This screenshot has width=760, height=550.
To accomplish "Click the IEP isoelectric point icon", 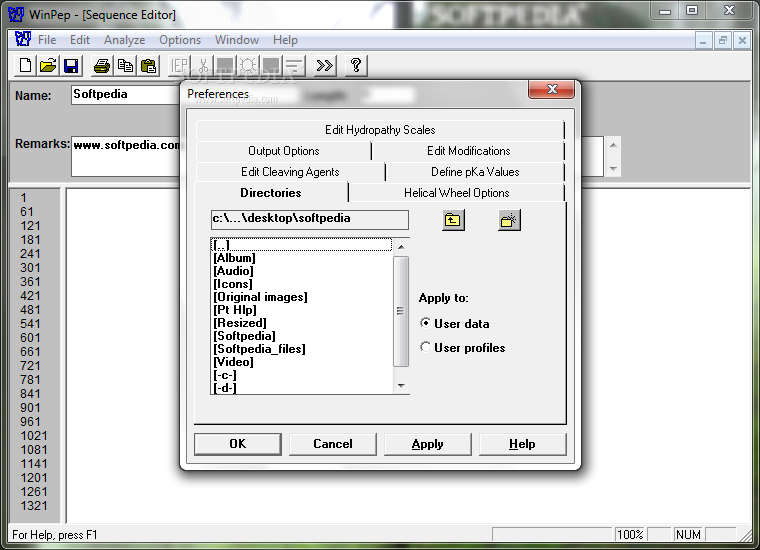I will tap(179, 65).
